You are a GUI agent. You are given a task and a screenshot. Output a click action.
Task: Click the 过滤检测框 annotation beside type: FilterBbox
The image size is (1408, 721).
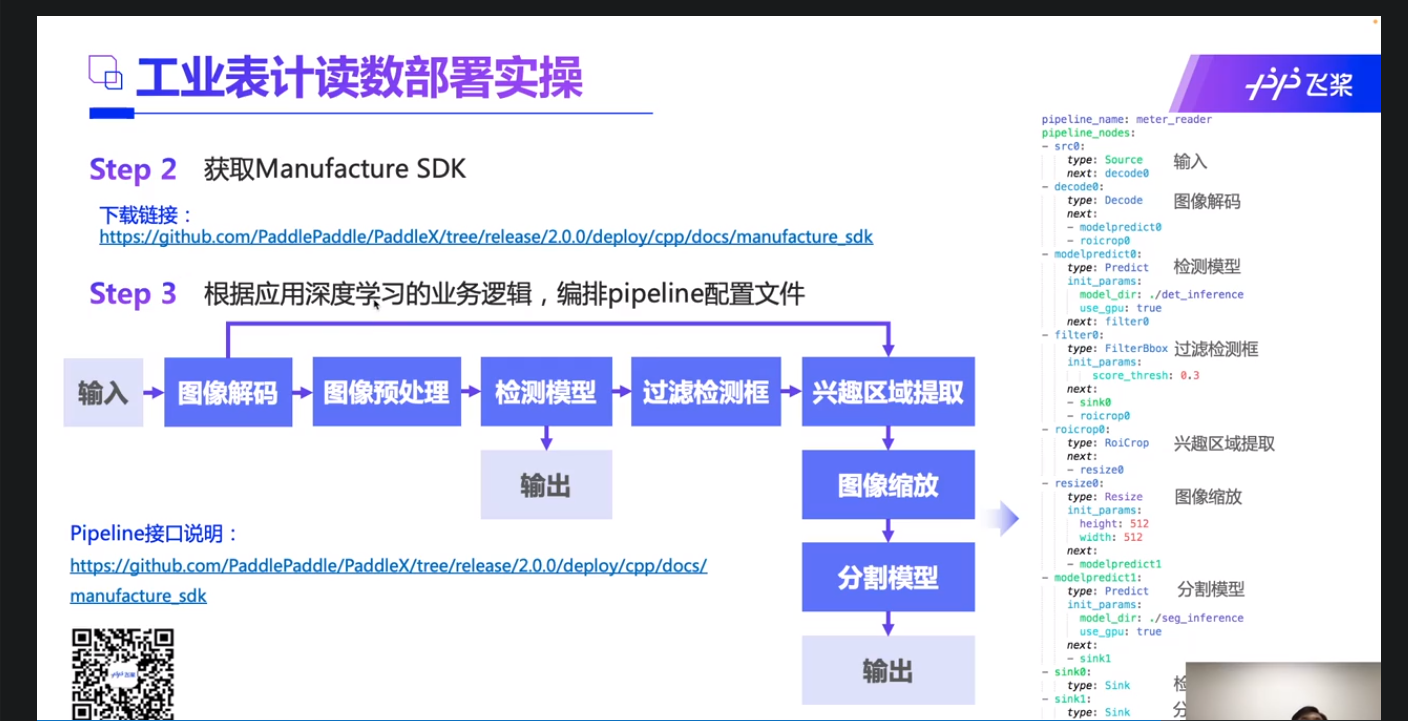click(1215, 349)
